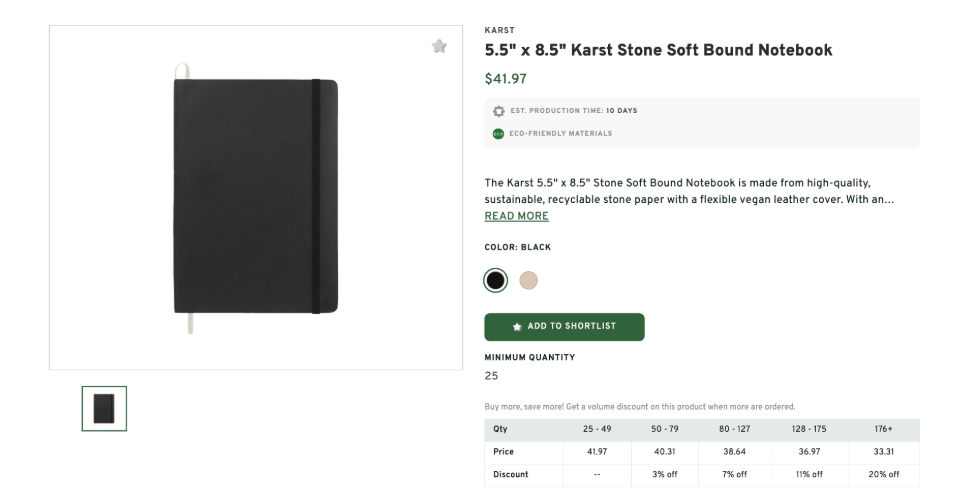The height and width of the screenshot is (492, 972).
Task: Click the 128 - 175 quantity tier
Action: click(808, 429)
